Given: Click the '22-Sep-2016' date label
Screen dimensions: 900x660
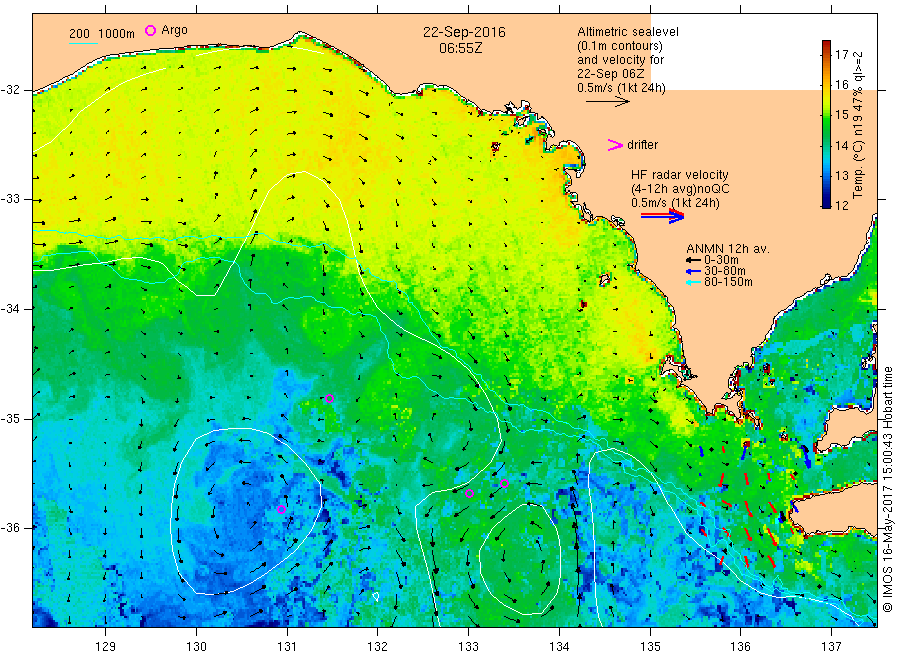Looking at the screenshot, I should point(464,32).
